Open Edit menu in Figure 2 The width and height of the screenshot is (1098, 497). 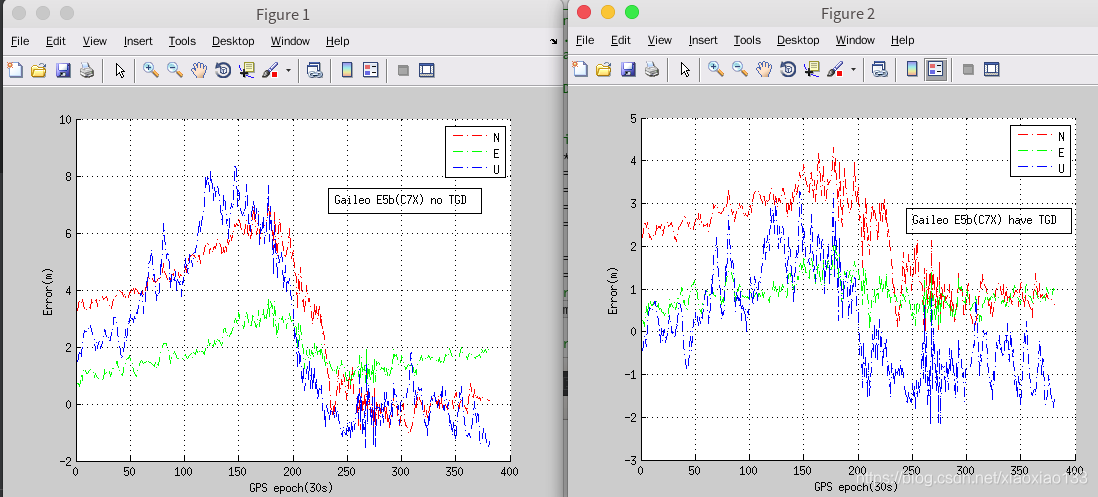[x=620, y=40]
